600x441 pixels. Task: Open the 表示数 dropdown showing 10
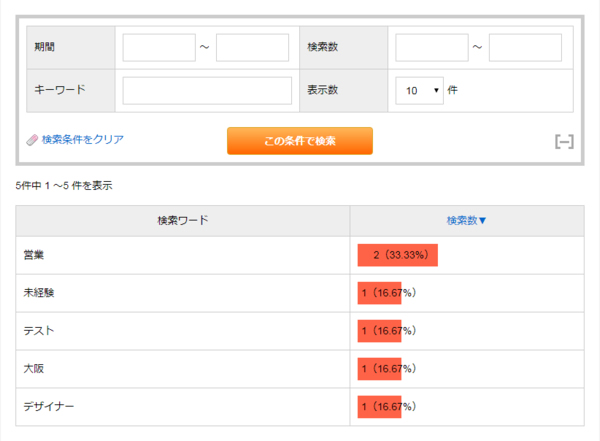coord(420,90)
